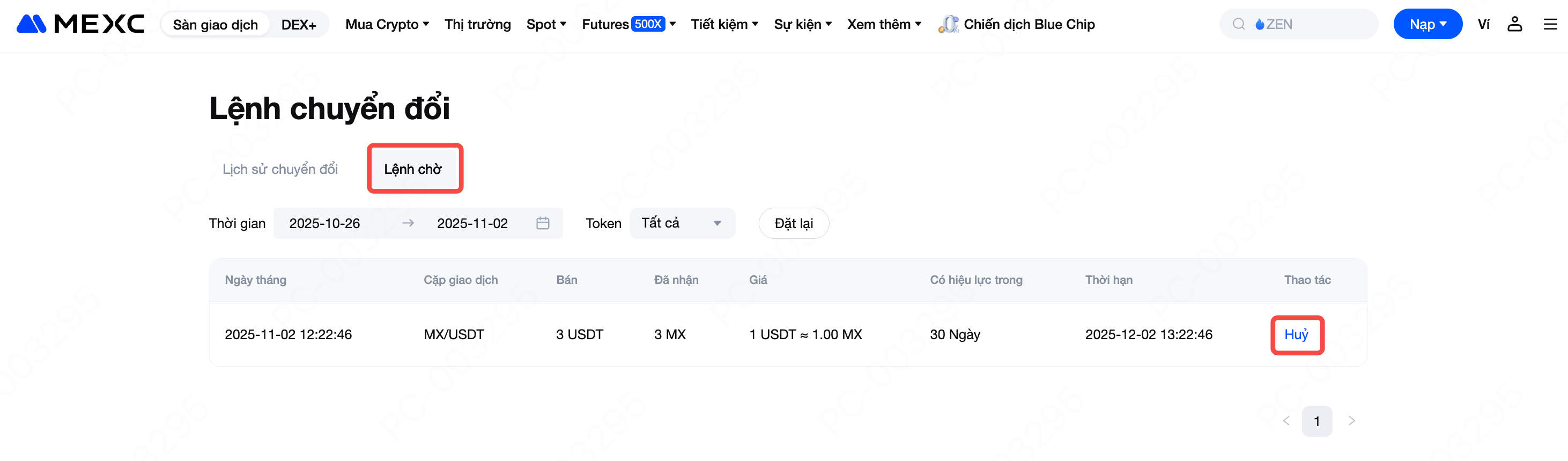Open the Thị trường markets page
The image size is (1568, 461).
point(477,24)
